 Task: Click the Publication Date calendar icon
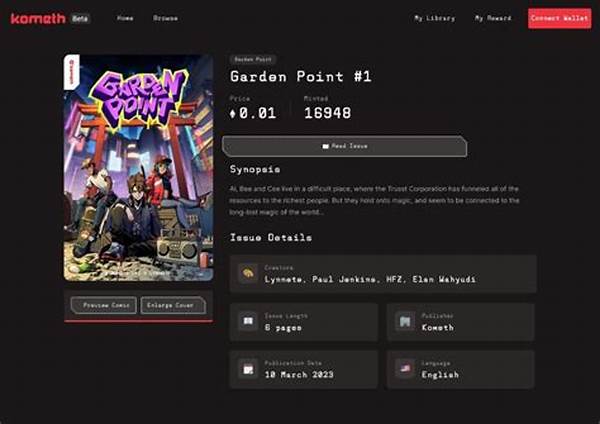(x=248, y=369)
